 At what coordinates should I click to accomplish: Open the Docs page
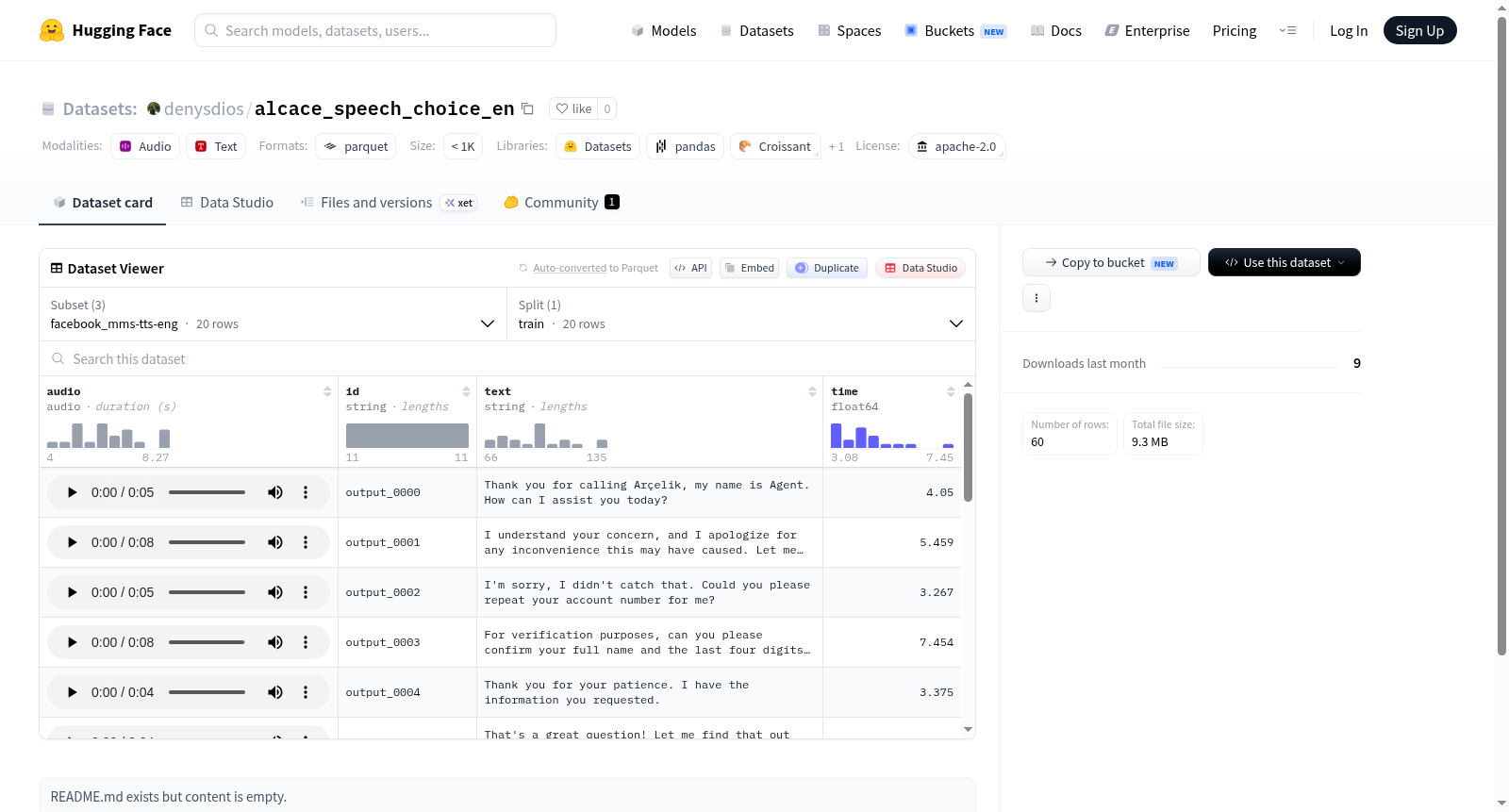(1056, 30)
